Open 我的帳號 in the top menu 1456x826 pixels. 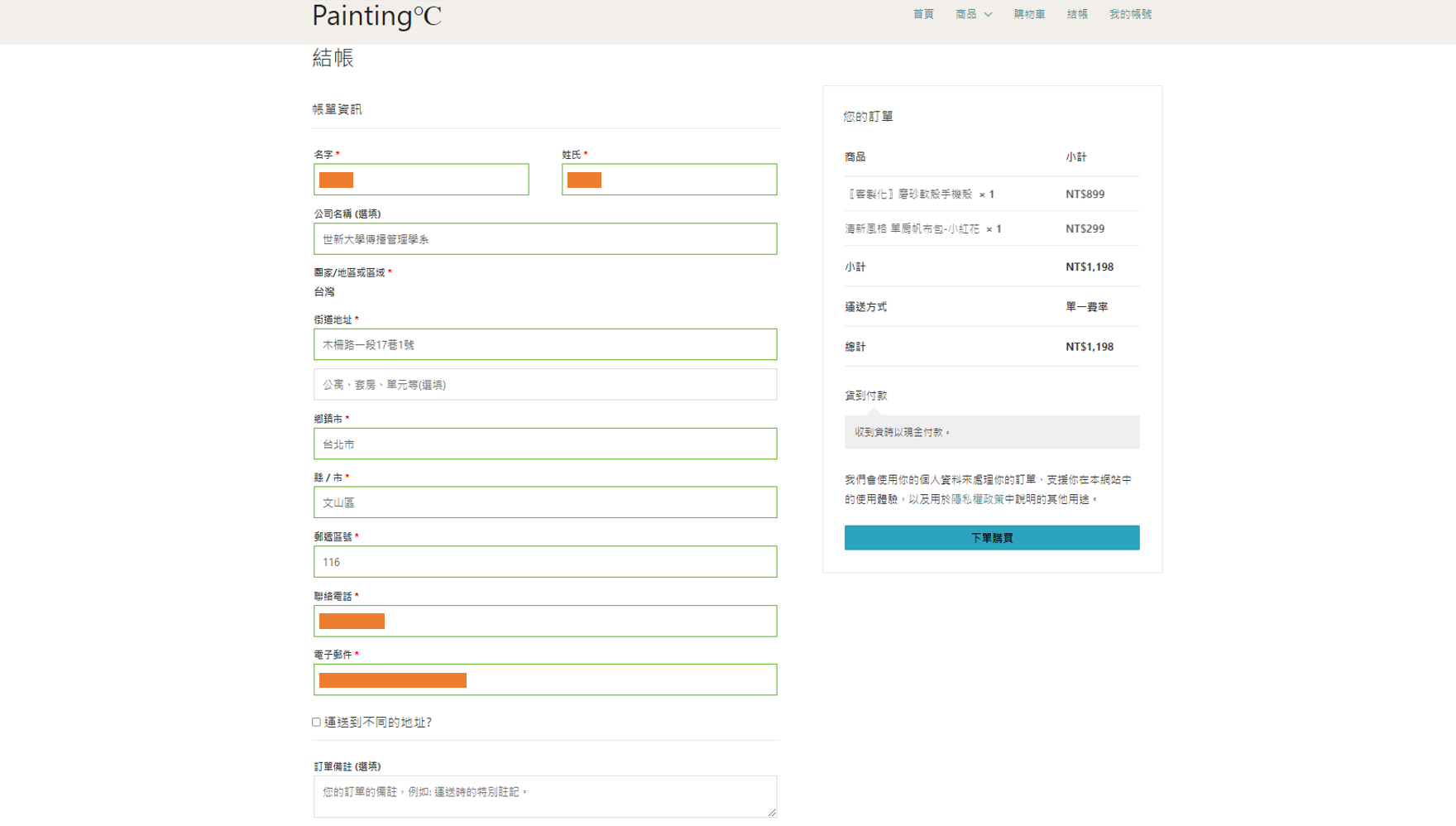coord(1130,15)
